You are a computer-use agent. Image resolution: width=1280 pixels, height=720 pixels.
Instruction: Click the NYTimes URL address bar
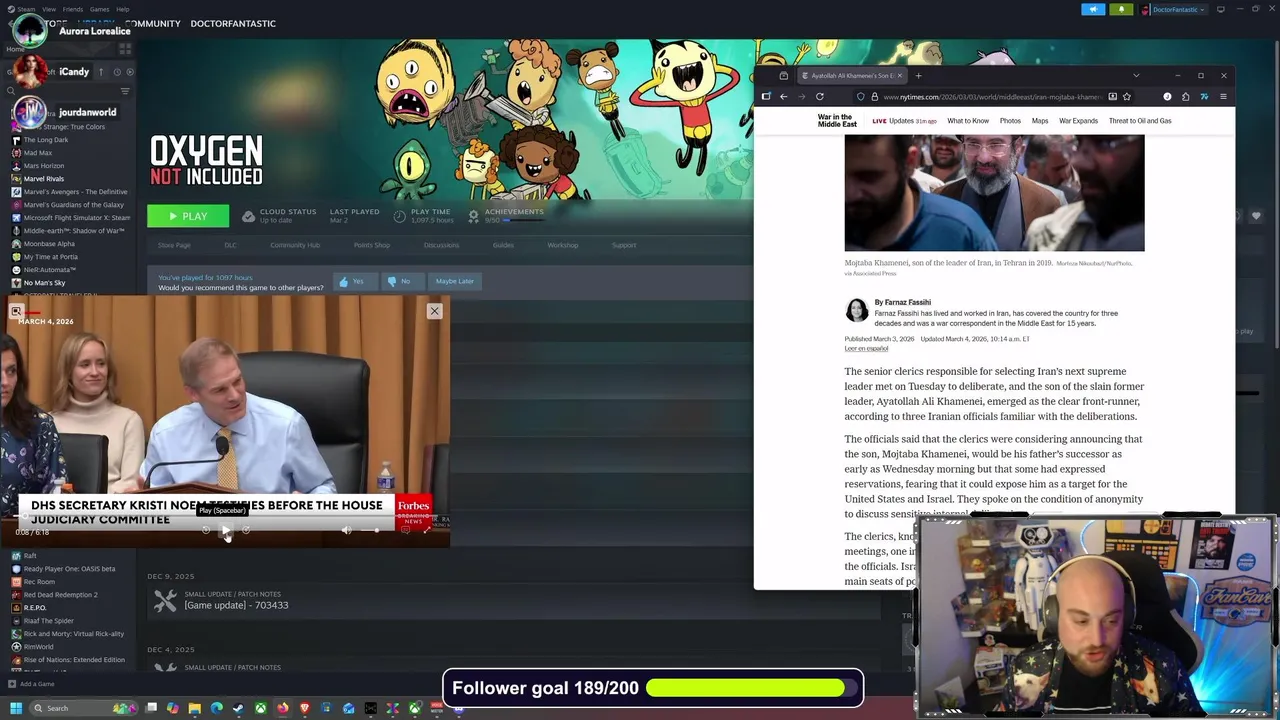[993, 97]
